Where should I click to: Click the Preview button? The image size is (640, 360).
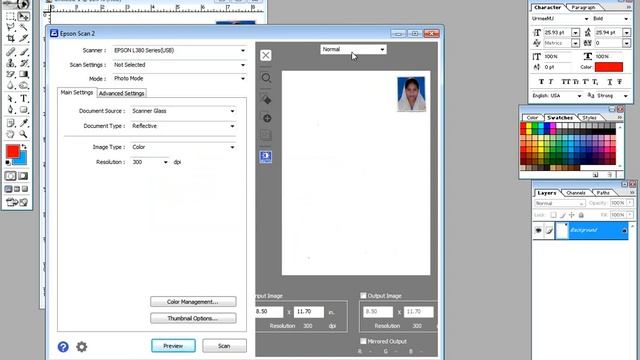coord(173,346)
